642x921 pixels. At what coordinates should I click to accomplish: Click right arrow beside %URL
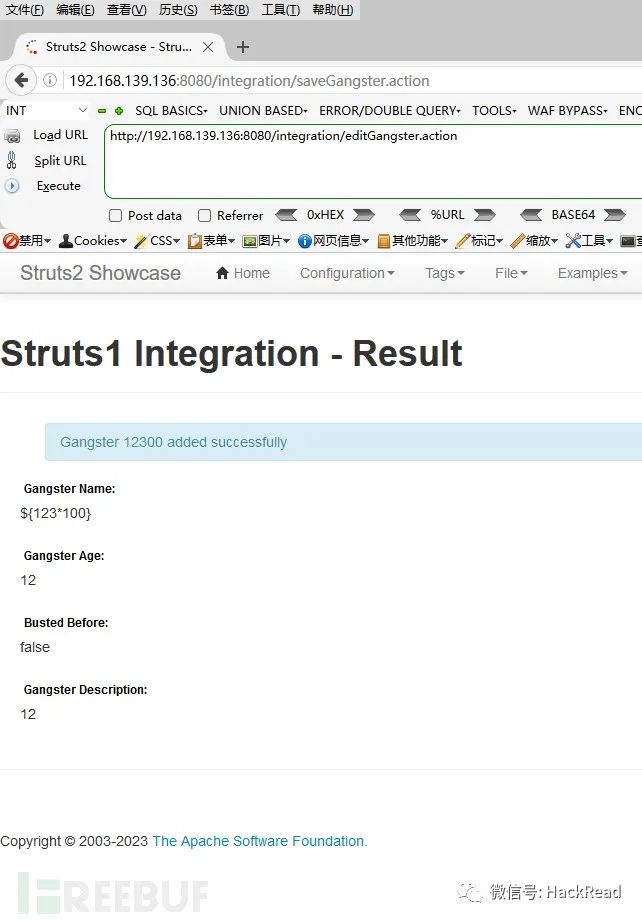tap(485, 215)
